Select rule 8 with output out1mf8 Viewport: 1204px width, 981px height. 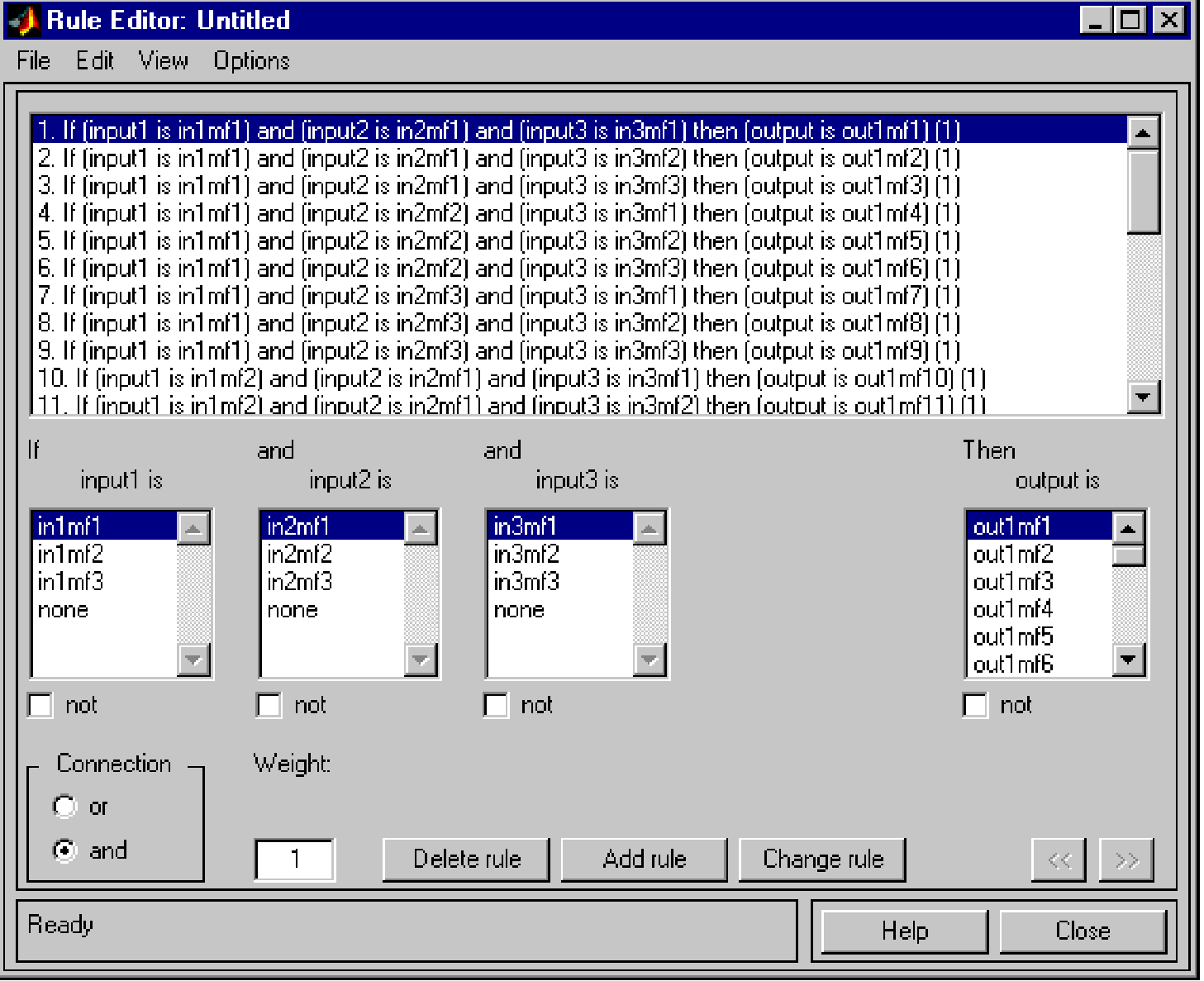pos(579,323)
